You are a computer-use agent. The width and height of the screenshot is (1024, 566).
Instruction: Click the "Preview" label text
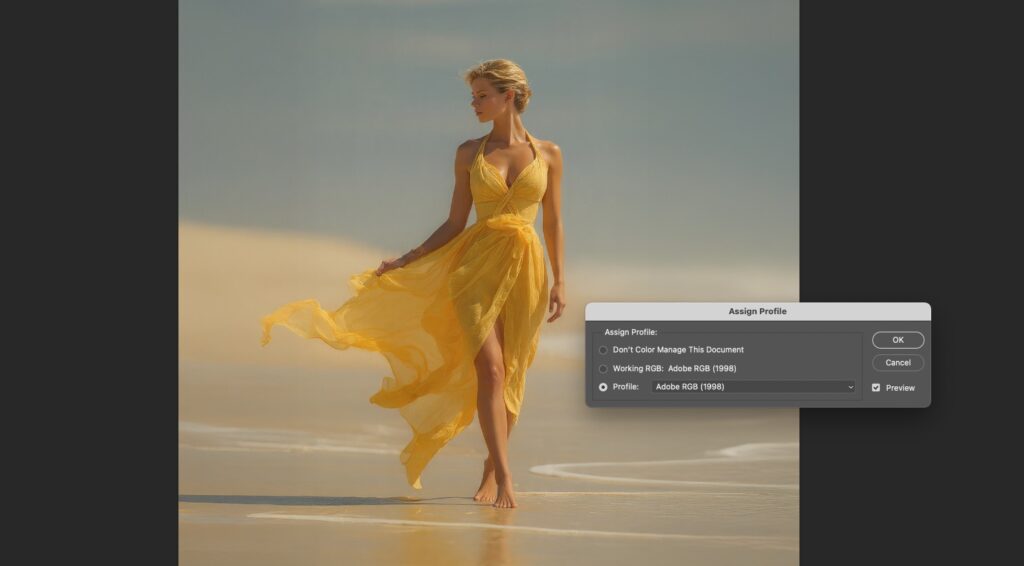click(x=900, y=388)
